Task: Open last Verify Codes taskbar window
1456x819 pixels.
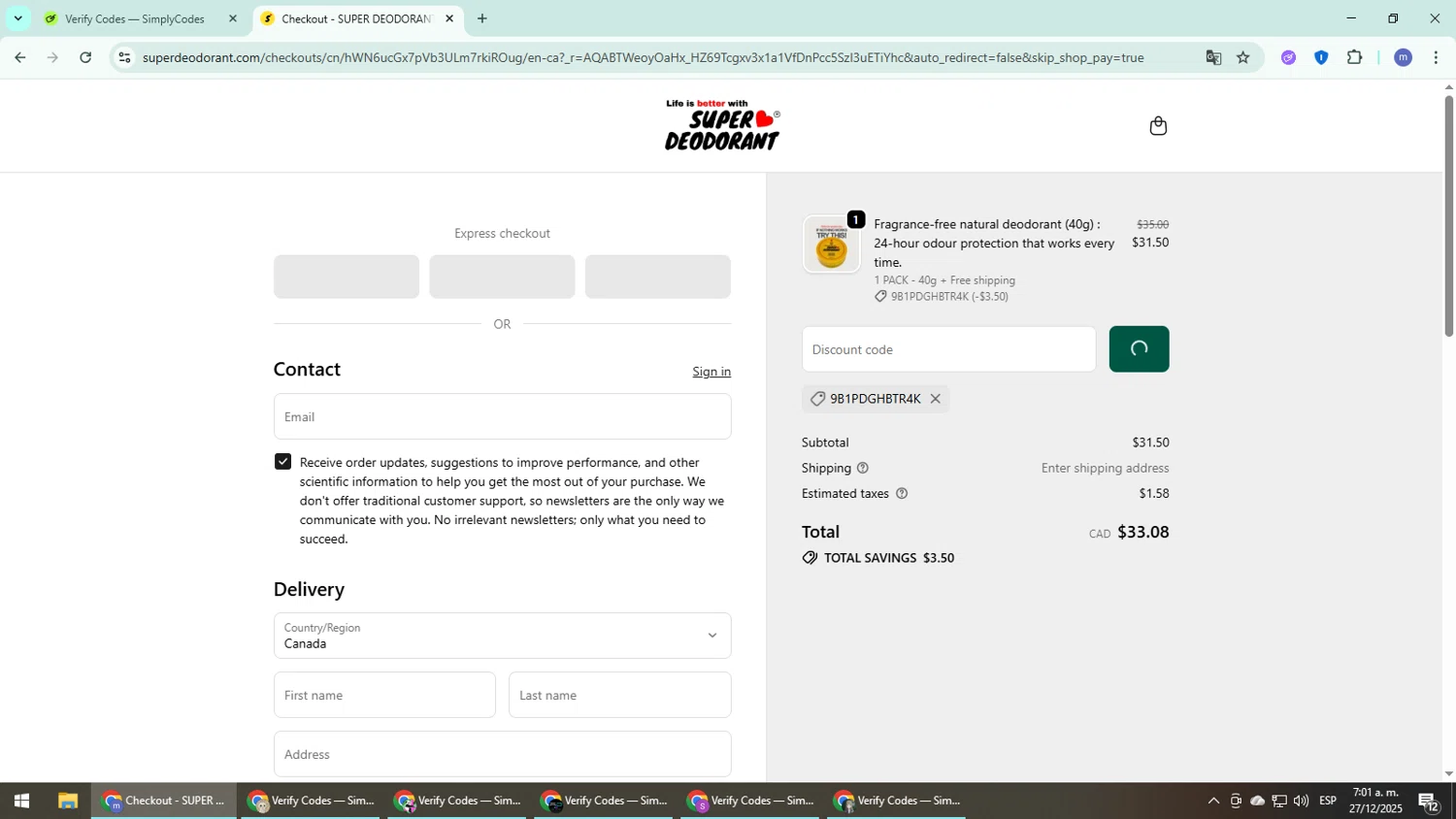Action: [x=896, y=801]
